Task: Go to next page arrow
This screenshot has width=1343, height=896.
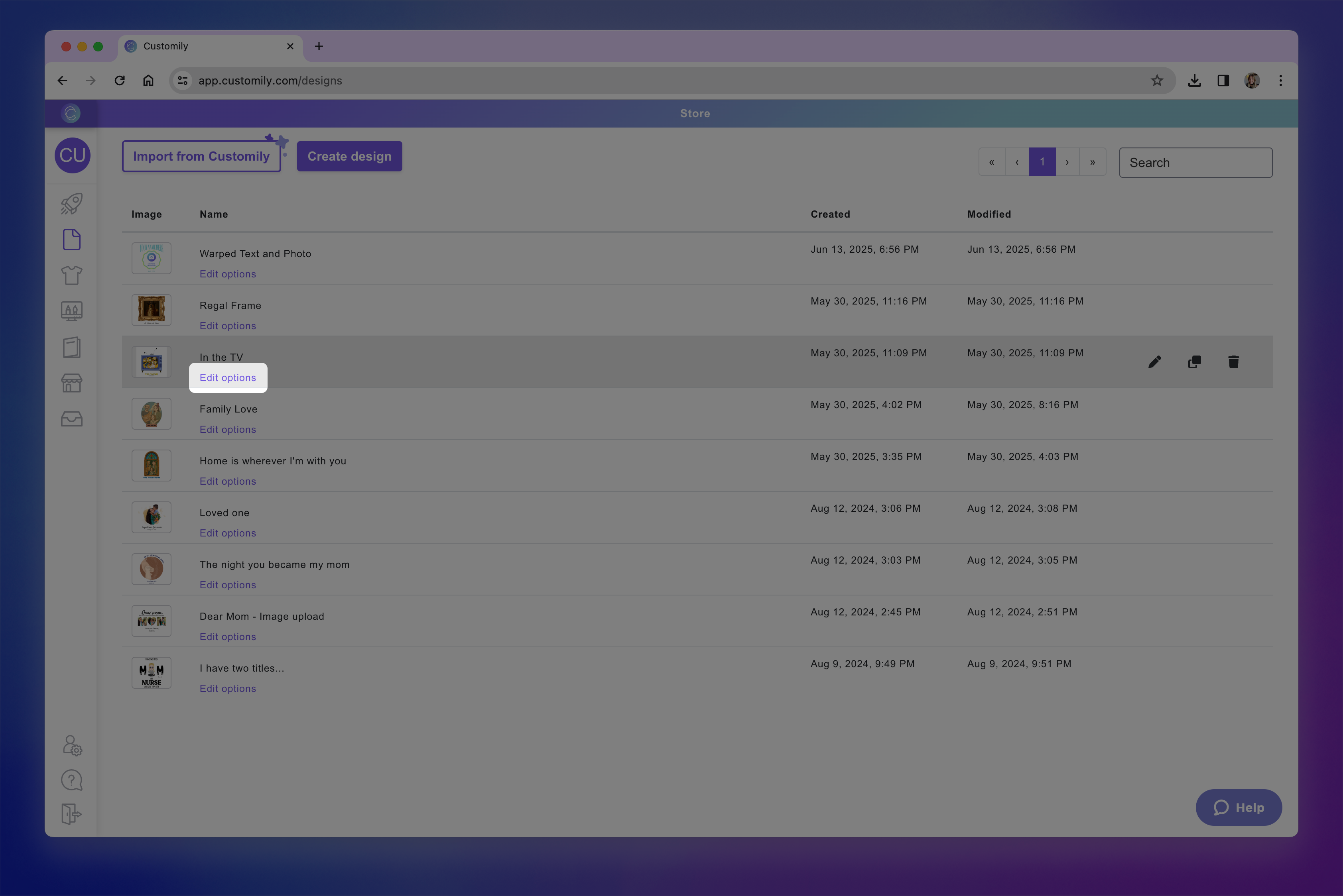Action: click(x=1067, y=162)
